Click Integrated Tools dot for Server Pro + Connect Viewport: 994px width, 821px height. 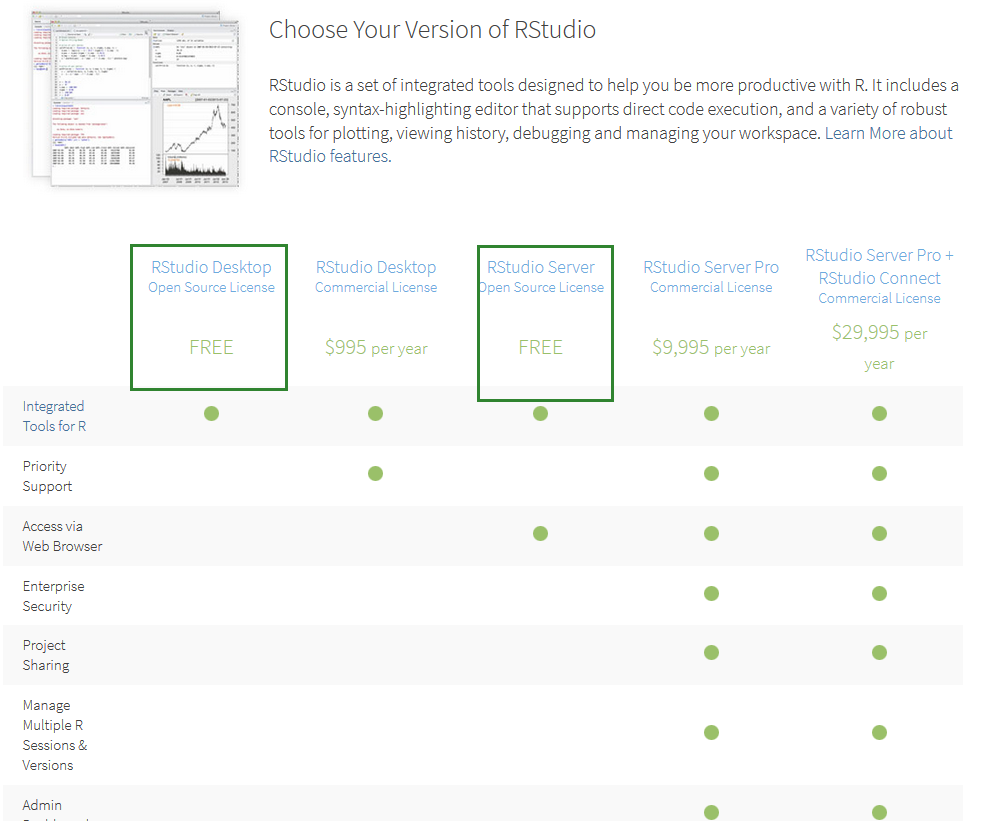(879, 413)
